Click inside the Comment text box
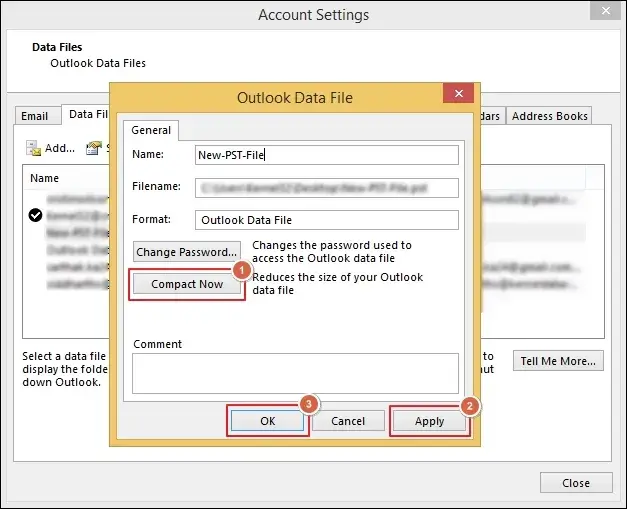Viewport: 627px width, 509px height. pos(295,373)
